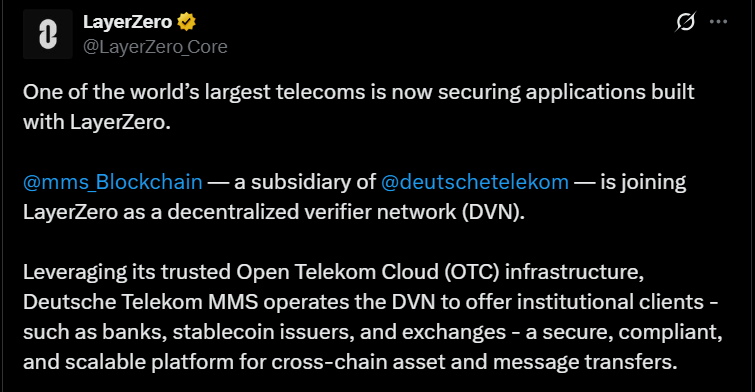Click the LayerZero display name
The width and height of the screenshot is (755, 392).
pyautogui.click(x=128, y=22)
